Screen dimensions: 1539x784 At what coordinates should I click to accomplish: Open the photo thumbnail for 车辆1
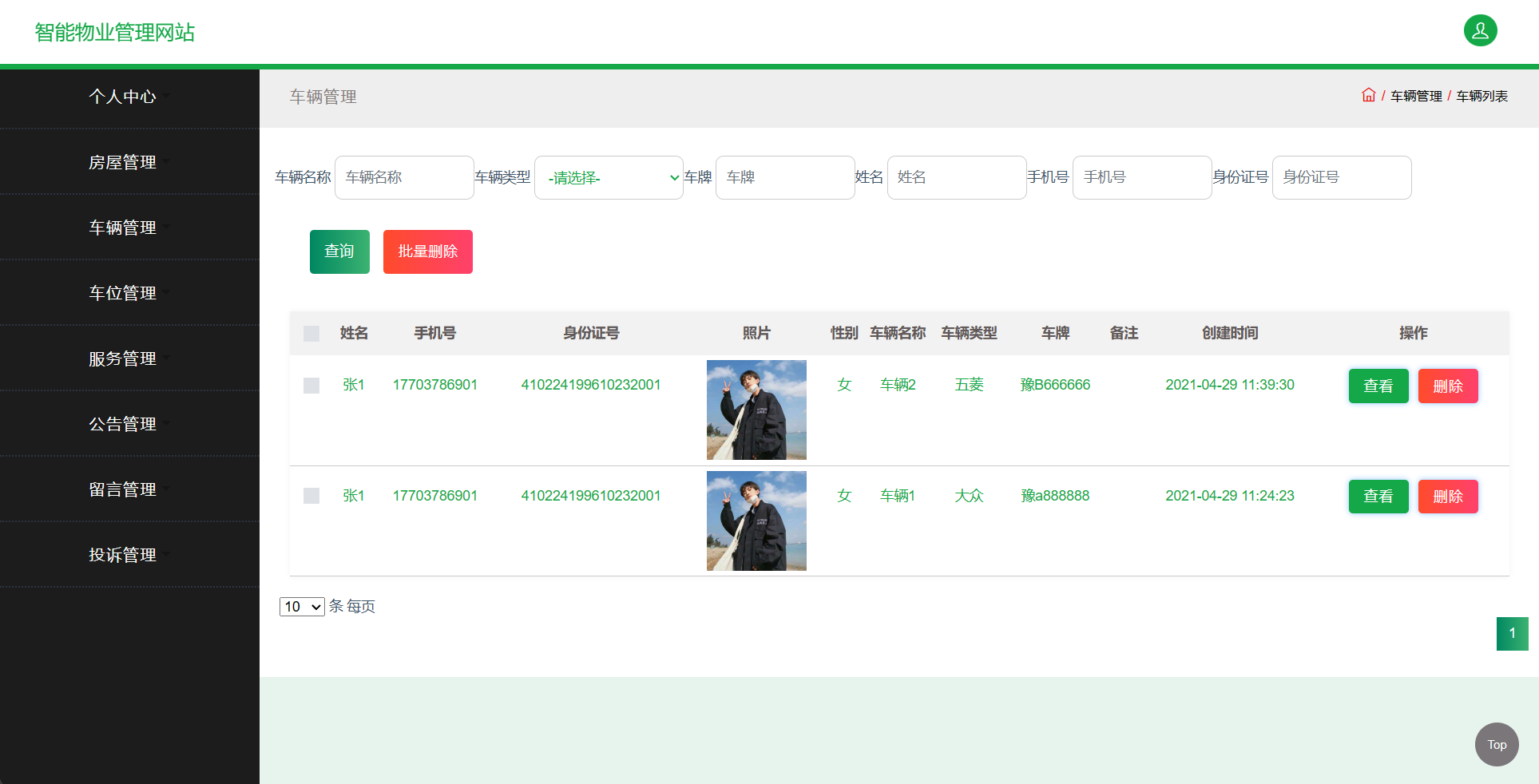(x=756, y=521)
